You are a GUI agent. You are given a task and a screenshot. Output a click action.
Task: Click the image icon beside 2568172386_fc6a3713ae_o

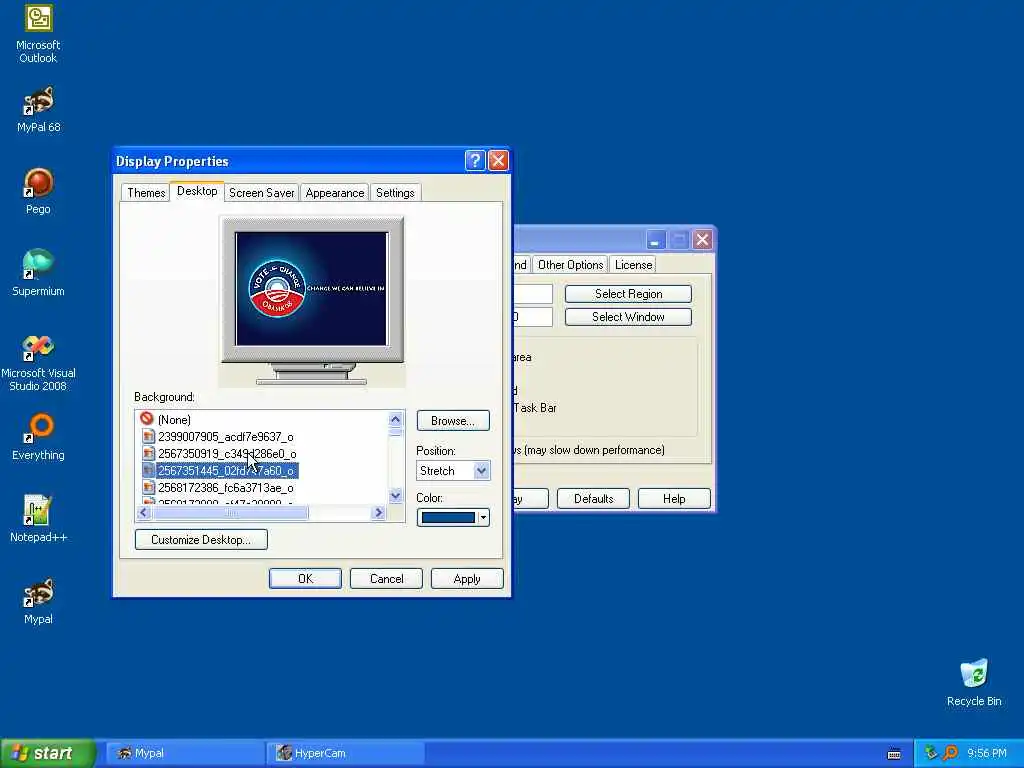(x=148, y=487)
